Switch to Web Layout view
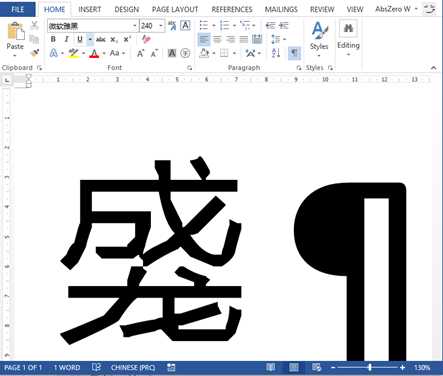This screenshot has height=376, width=443. coord(316,368)
